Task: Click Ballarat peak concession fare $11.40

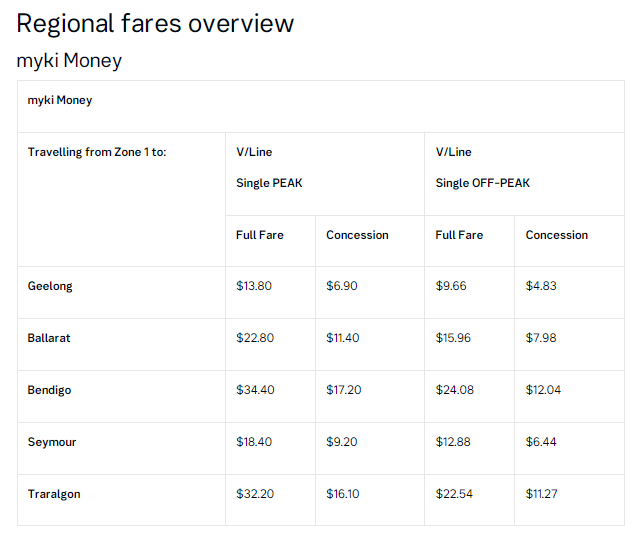Action: pyautogui.click(x=342, y=338)
